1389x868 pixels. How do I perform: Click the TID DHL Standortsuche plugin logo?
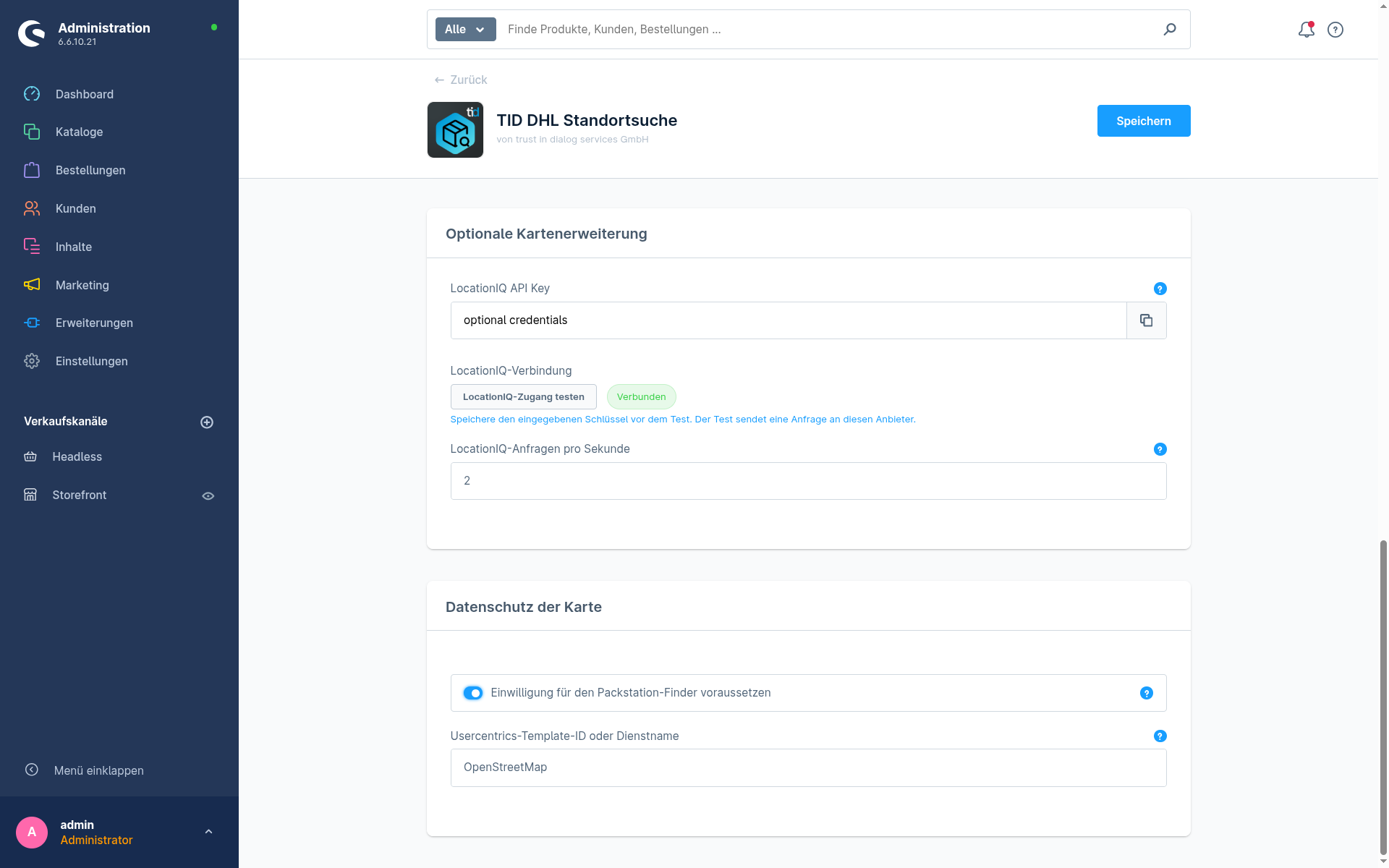tap(455, 129)
